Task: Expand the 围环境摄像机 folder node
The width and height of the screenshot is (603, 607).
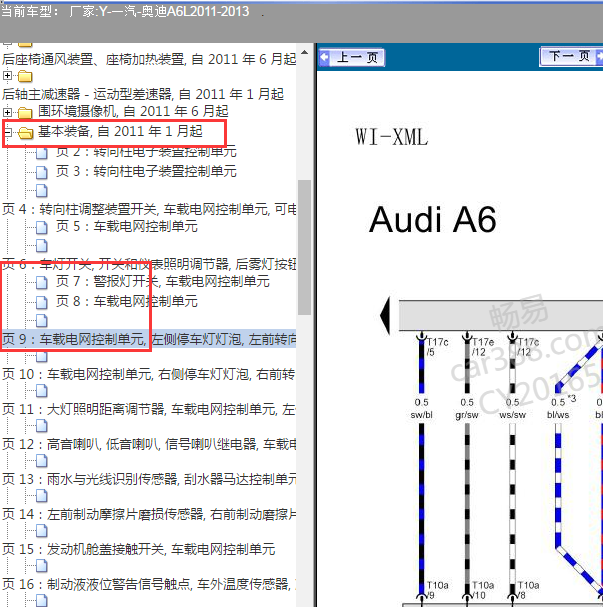Action: click(x=7, y=112)
